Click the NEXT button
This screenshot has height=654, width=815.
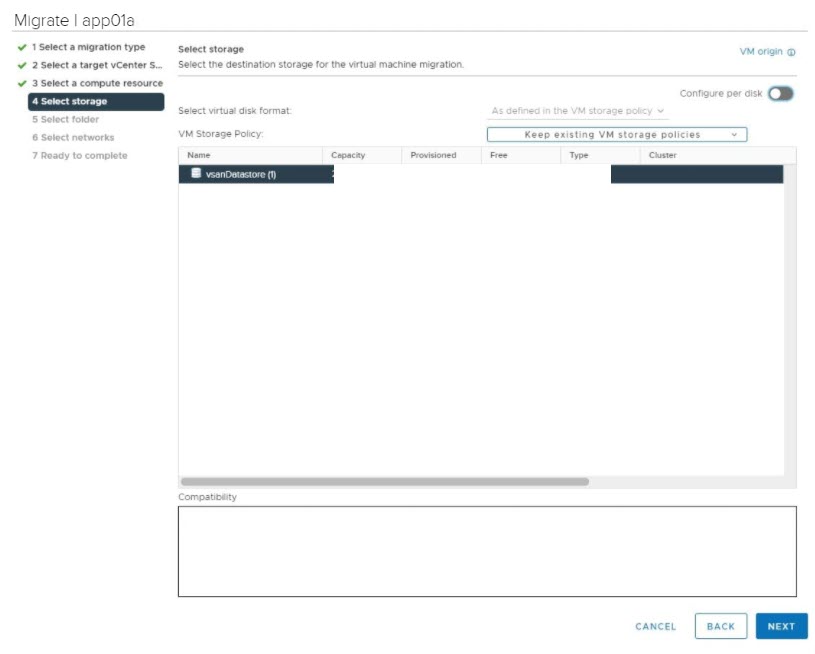click(x=781, y=626)
